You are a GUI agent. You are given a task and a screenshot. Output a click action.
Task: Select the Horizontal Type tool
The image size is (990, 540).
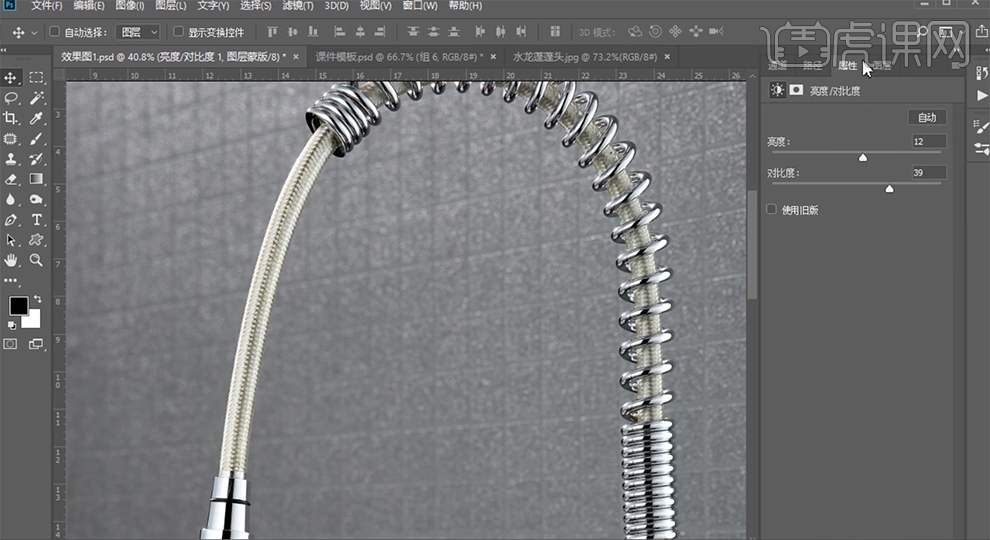click(36, 220)
